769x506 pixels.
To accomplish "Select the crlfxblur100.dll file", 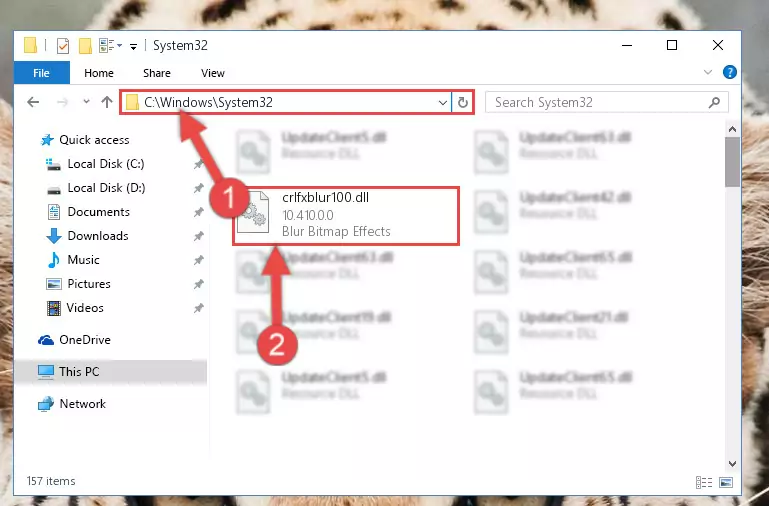I will coord(346,215).
